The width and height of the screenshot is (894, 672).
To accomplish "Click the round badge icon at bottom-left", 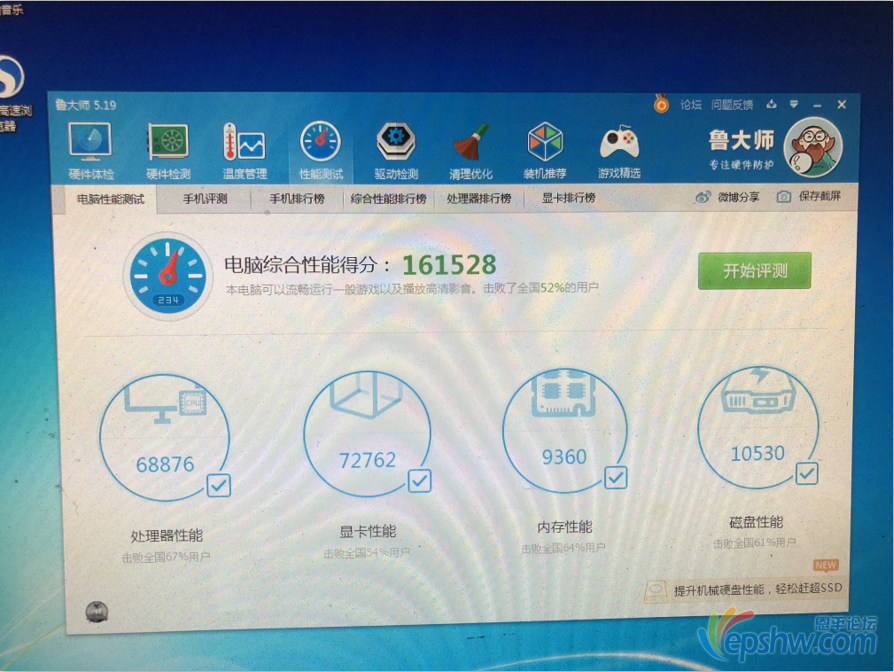I will click(x=96, y=612).
